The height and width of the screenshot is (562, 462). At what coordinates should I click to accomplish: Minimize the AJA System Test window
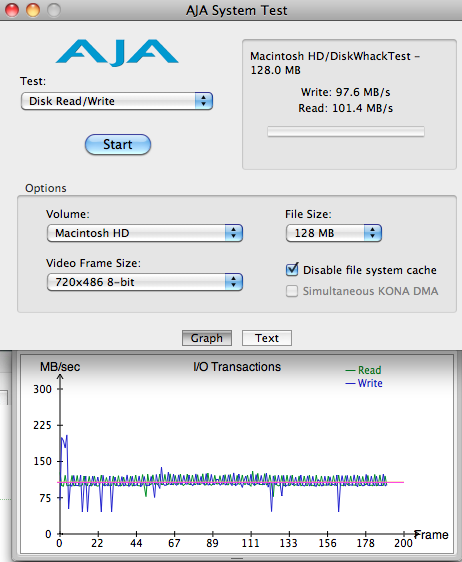[33, 10]
